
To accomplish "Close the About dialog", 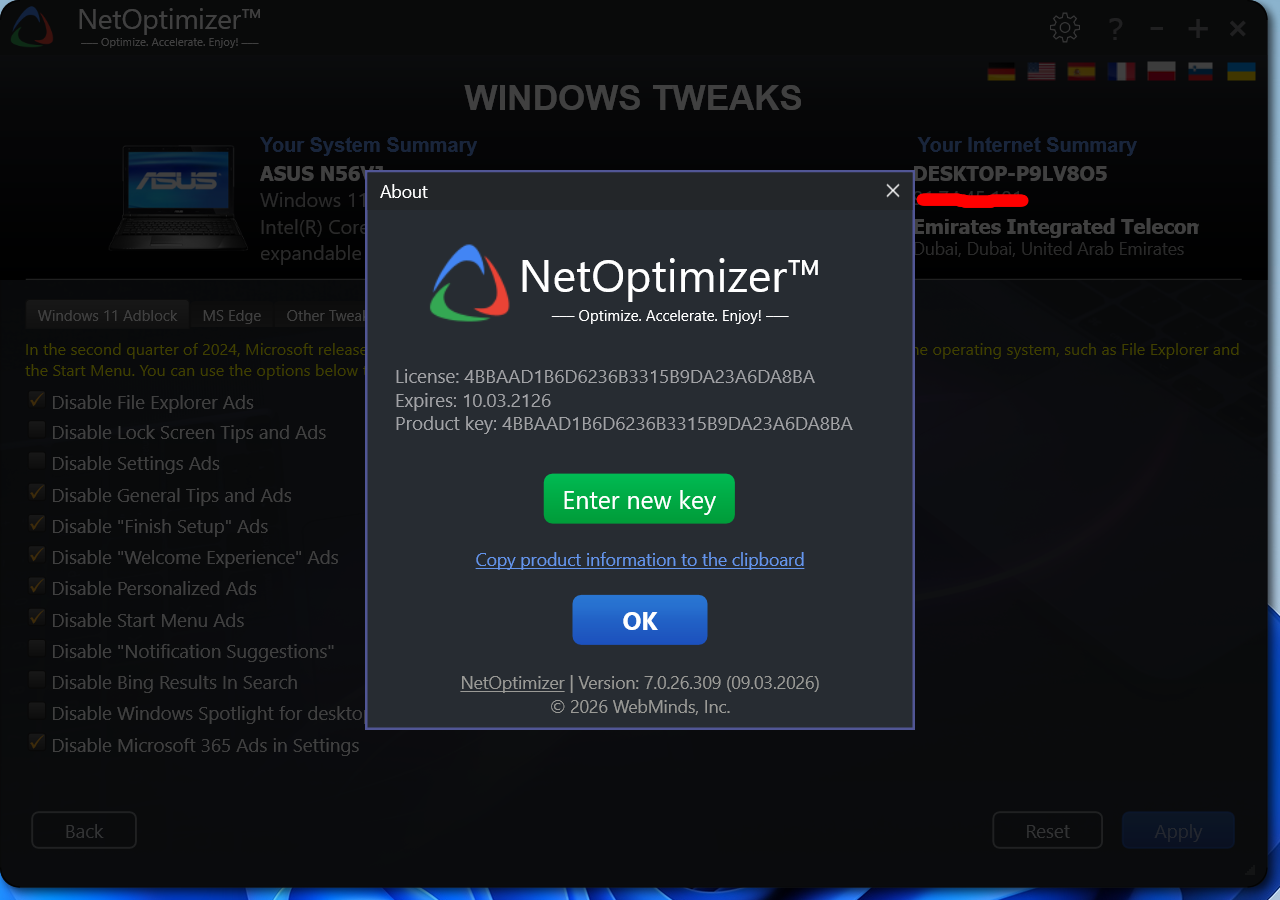I will 893,191.
